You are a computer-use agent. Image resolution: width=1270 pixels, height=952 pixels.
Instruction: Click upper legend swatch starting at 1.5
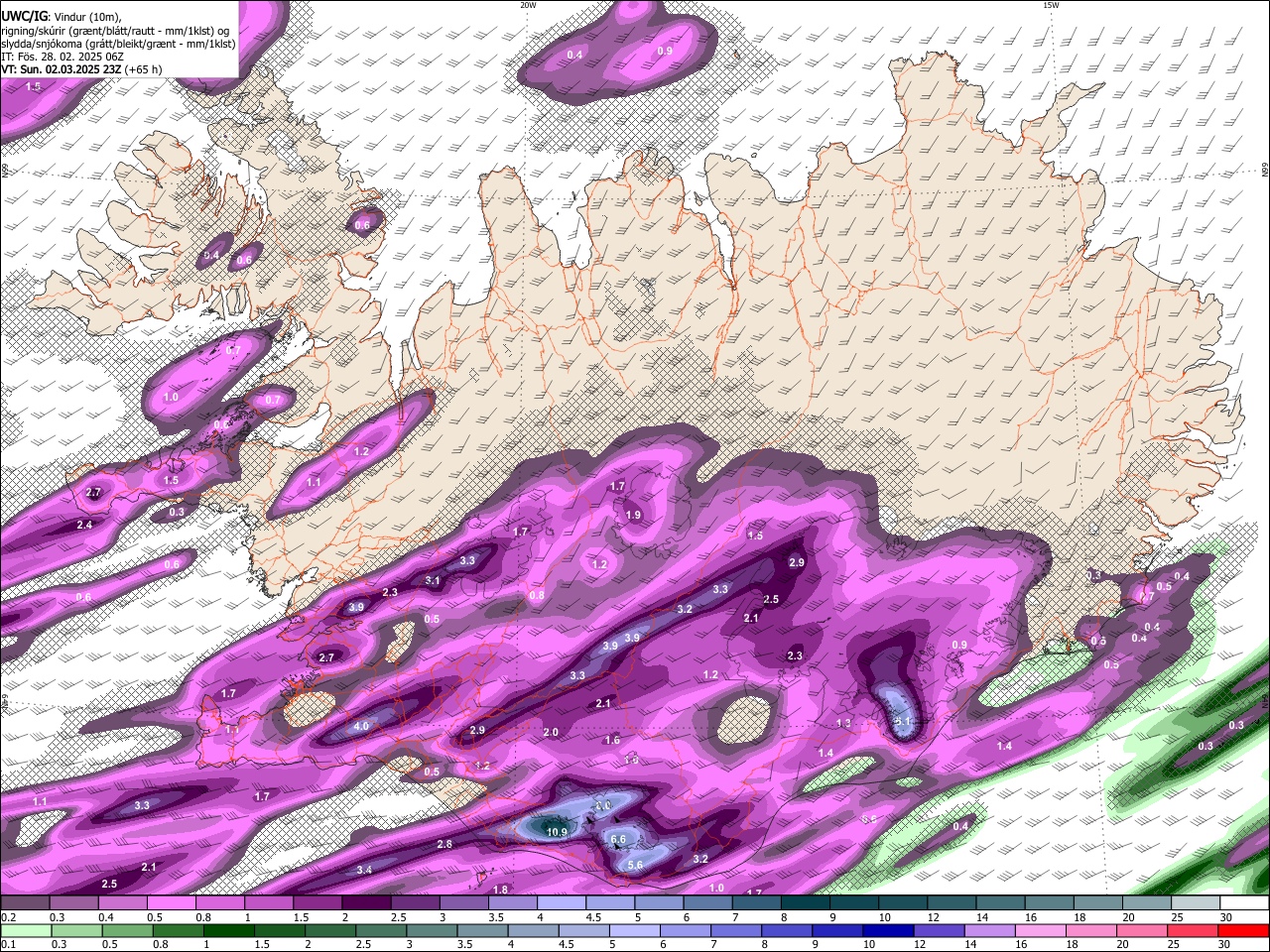pyautogui.click(x=317, y=903)
